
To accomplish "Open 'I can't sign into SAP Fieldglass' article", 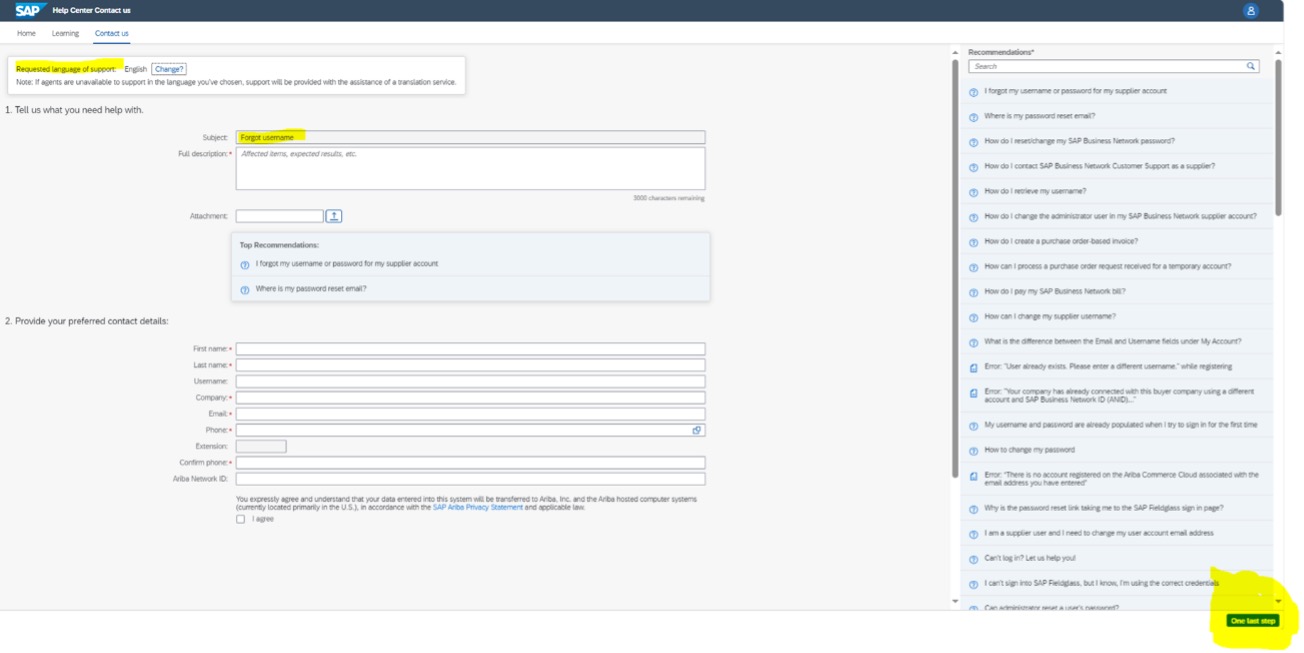I will (1101, 583).
